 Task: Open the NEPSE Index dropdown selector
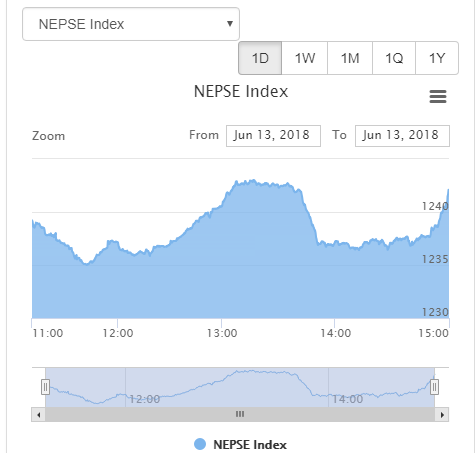coord(131,24)
